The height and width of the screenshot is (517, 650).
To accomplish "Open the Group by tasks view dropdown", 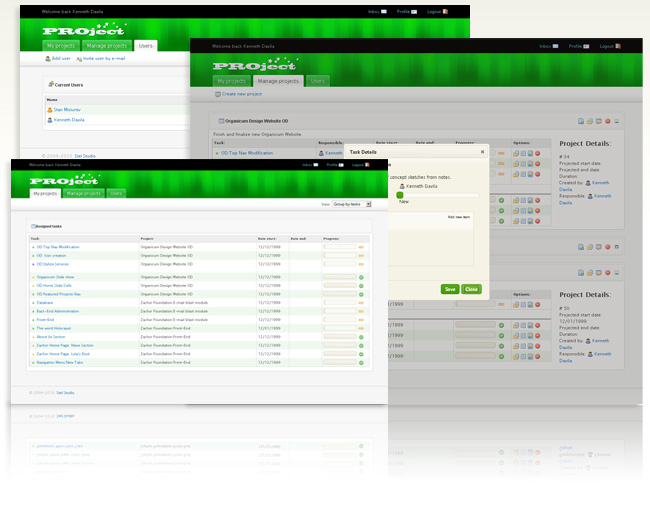I will click(351, 204).
